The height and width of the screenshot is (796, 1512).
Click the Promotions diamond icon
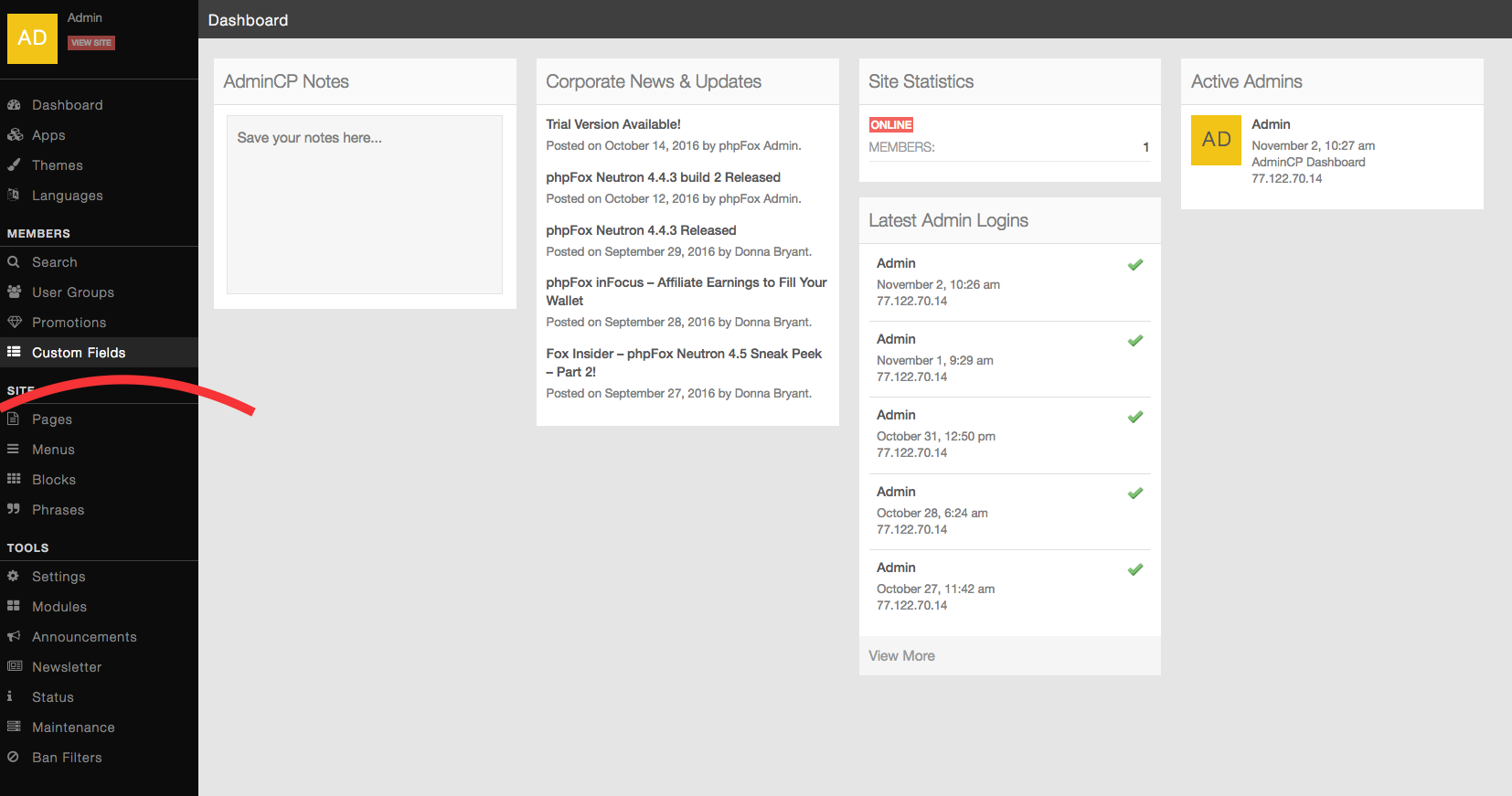pyautogui.click(x=15, y=323)
